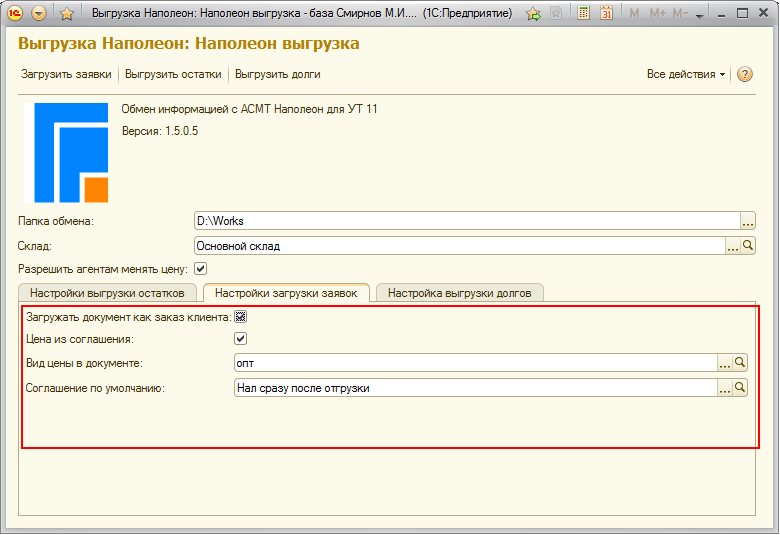780x535 pixels.
Task: Open the calculator icon in the title bar
Action: click(583, 13)
